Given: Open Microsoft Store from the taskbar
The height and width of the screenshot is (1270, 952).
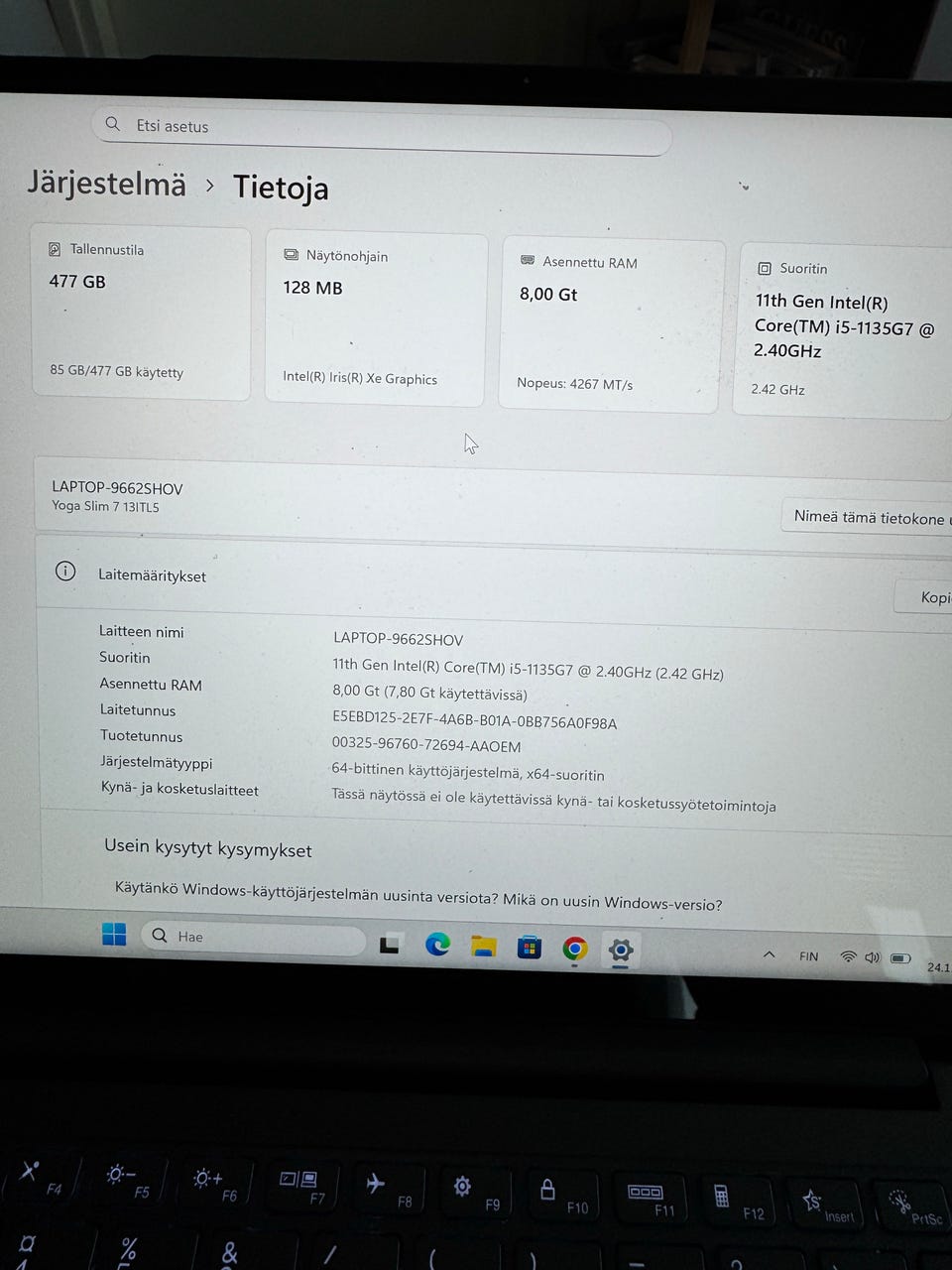Looking at the screenshot, I should [x=530, y=949].
